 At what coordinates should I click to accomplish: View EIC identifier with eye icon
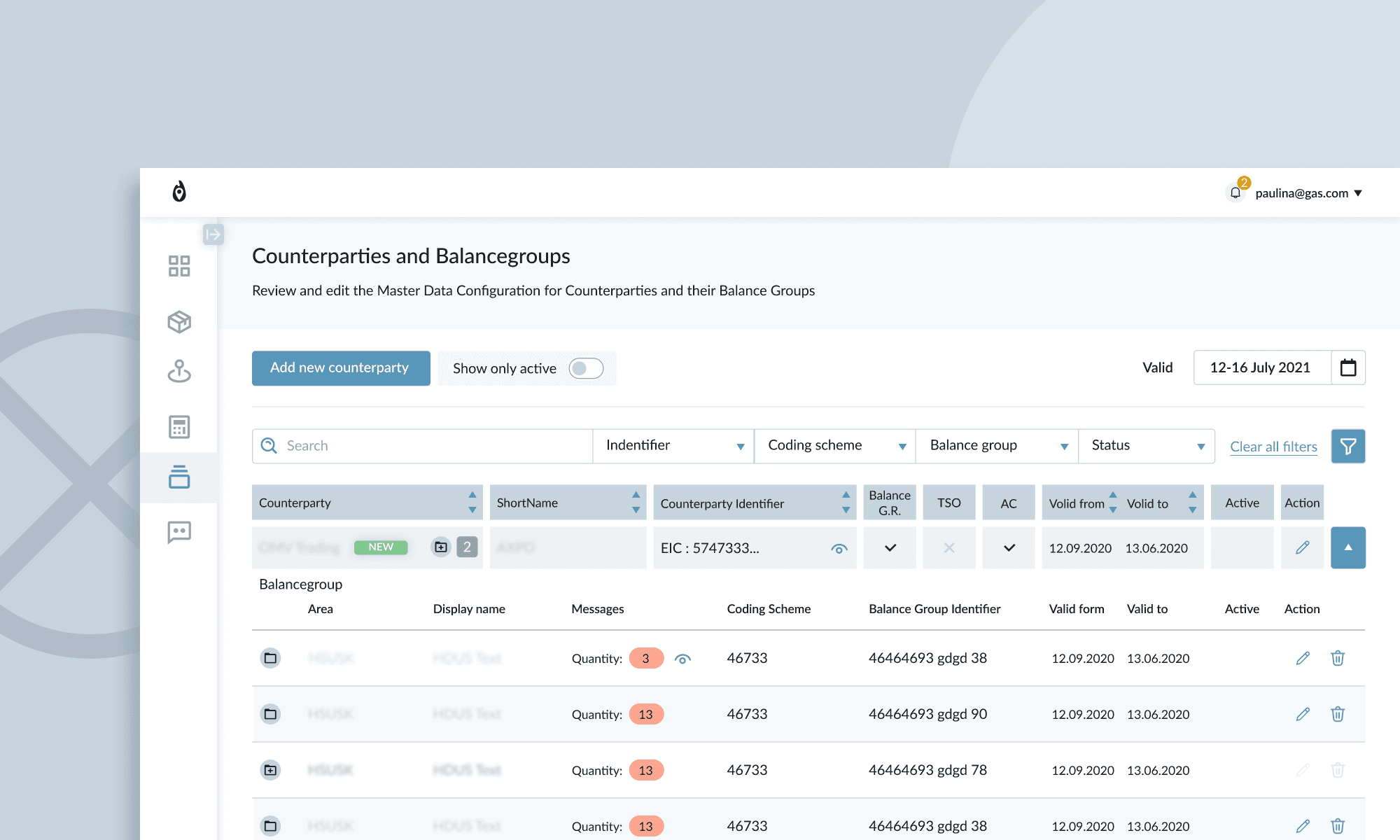point(839,548)
